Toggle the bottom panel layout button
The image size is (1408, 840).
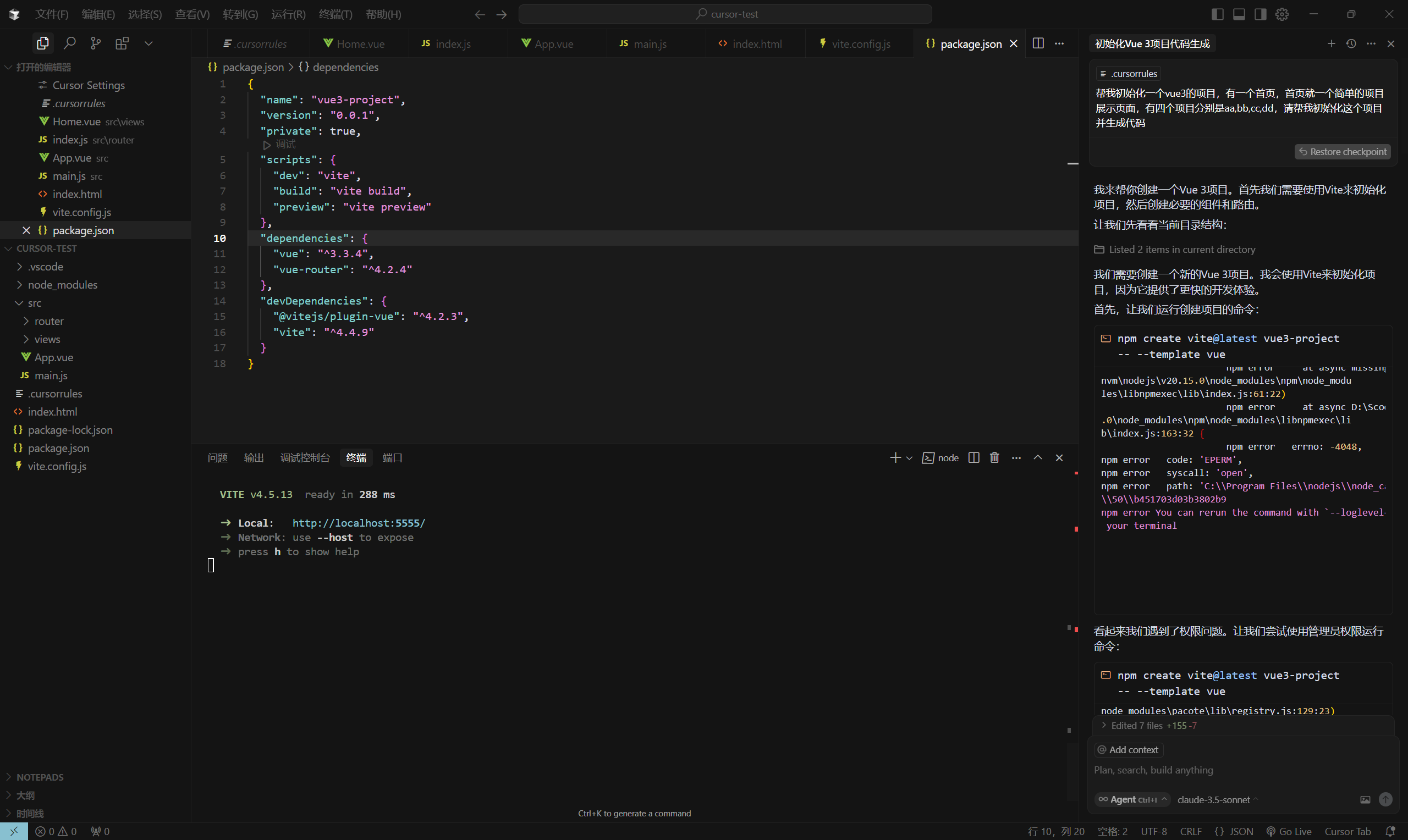point(1239,14)
